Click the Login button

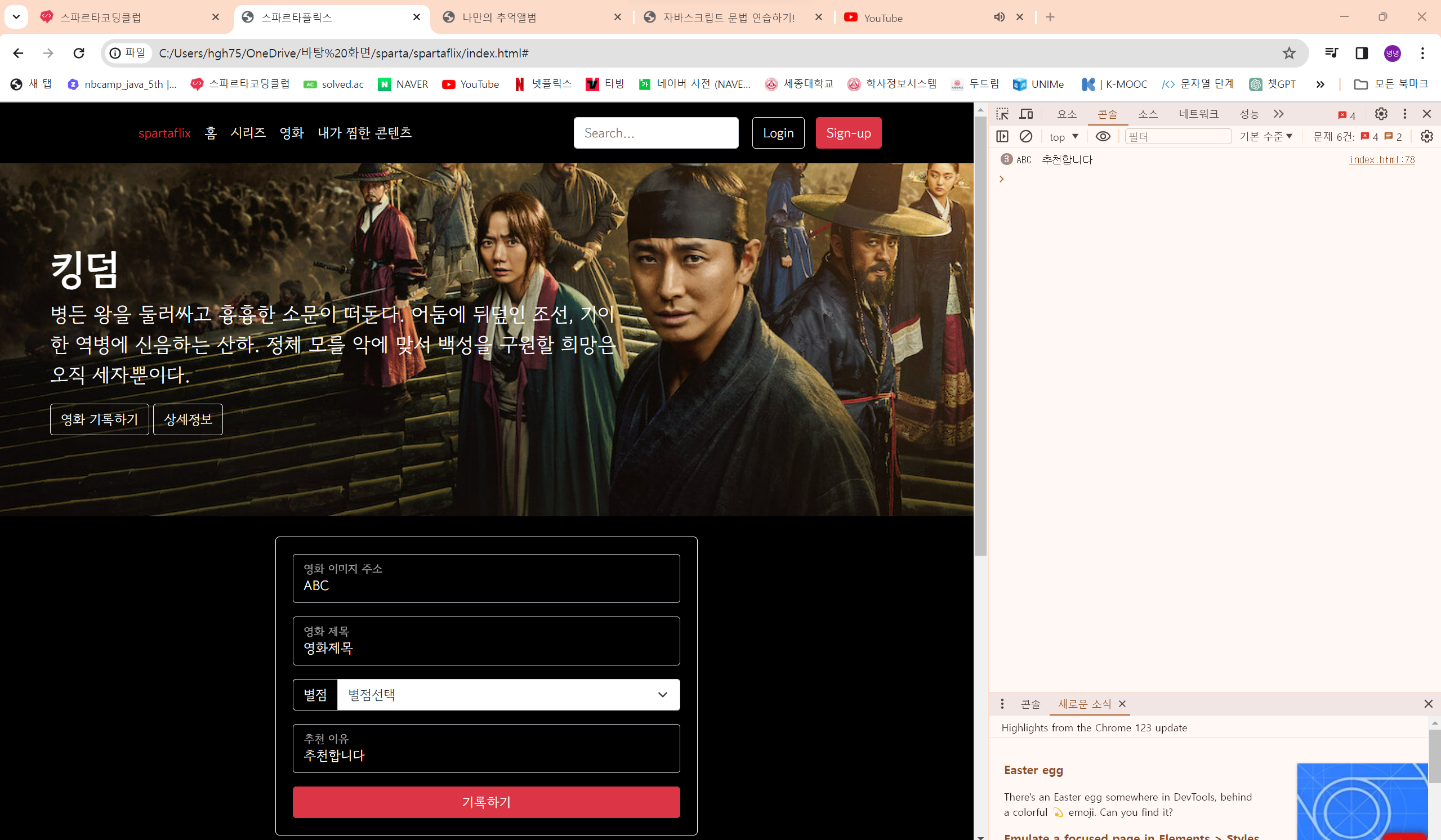pos(778,133)
